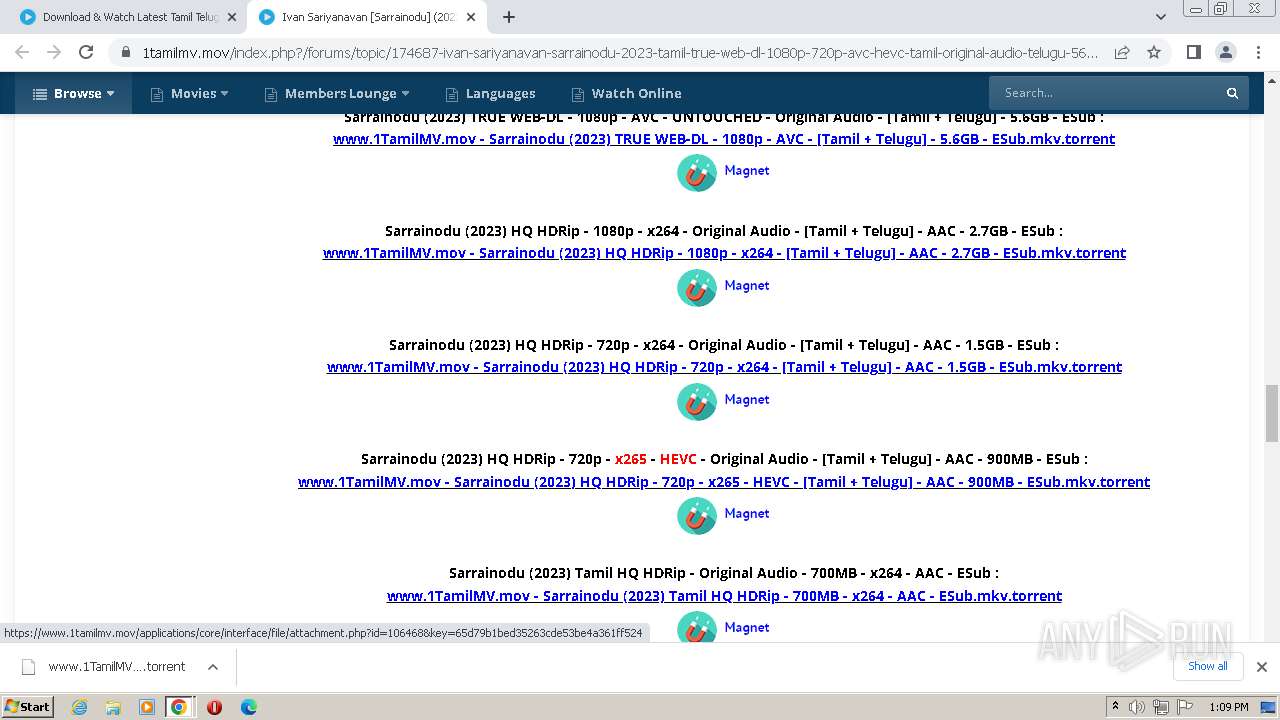Open Magnet link for 5.6GB WEB-DL
This screenshot has height=720, width=1280.
[x=747, y=170]
